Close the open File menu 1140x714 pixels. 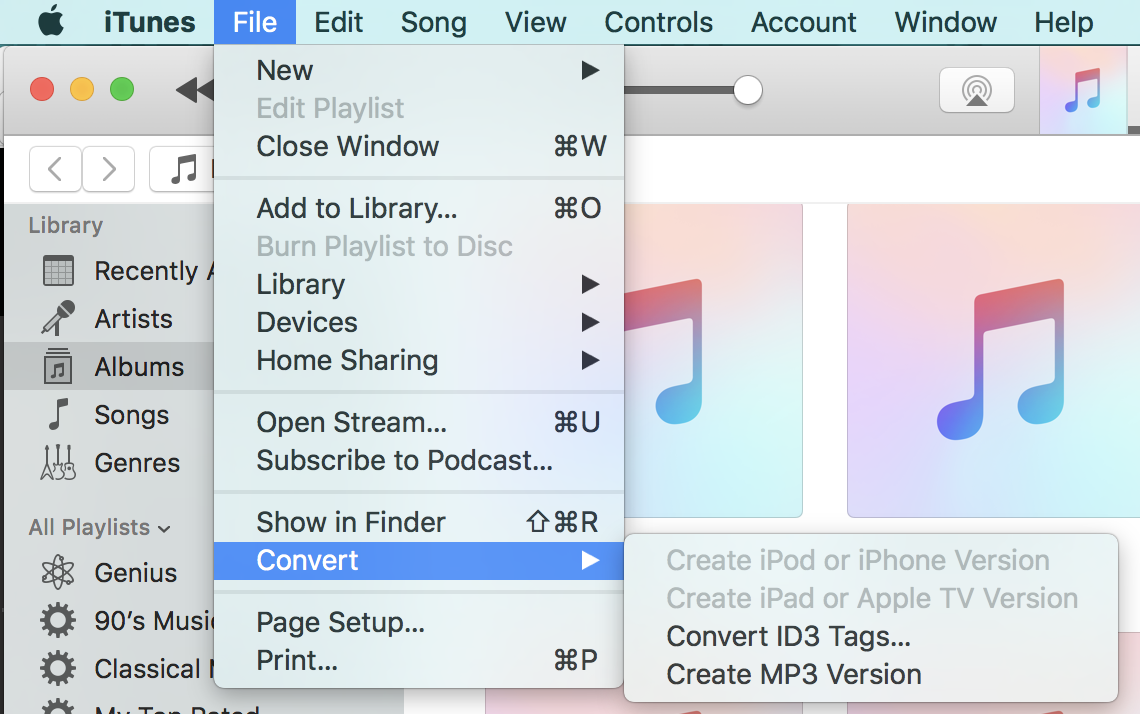(255, 22)
